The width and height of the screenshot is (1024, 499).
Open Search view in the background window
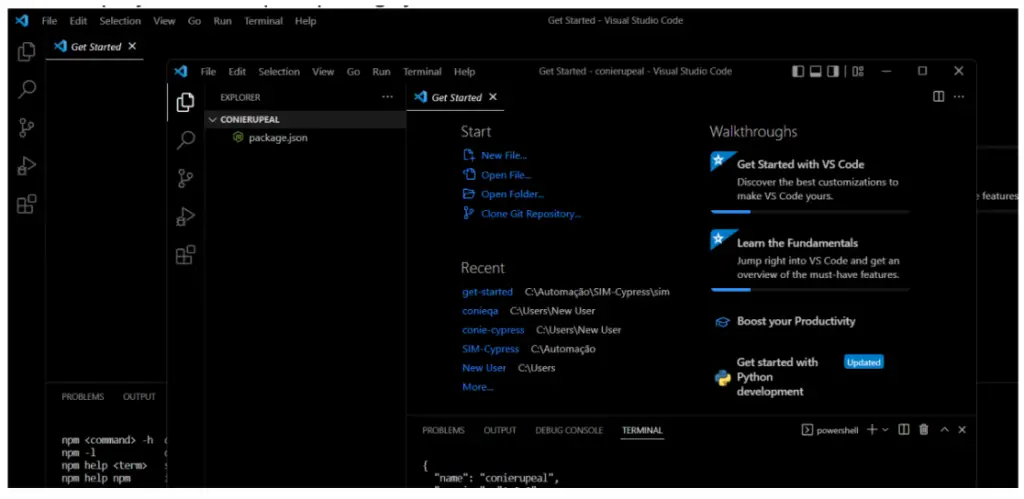point(27,90)
